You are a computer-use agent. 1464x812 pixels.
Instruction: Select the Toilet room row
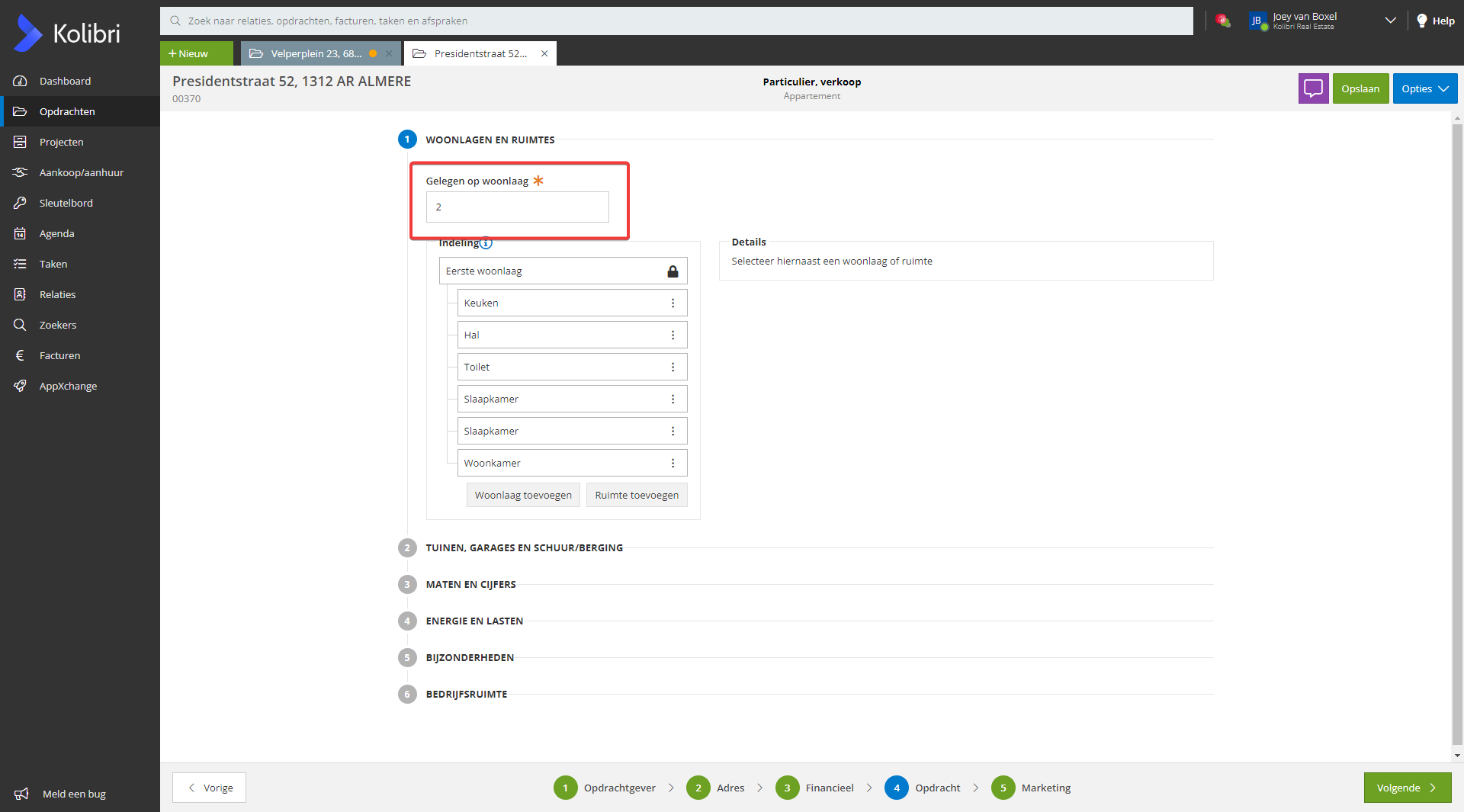point(572,367)
